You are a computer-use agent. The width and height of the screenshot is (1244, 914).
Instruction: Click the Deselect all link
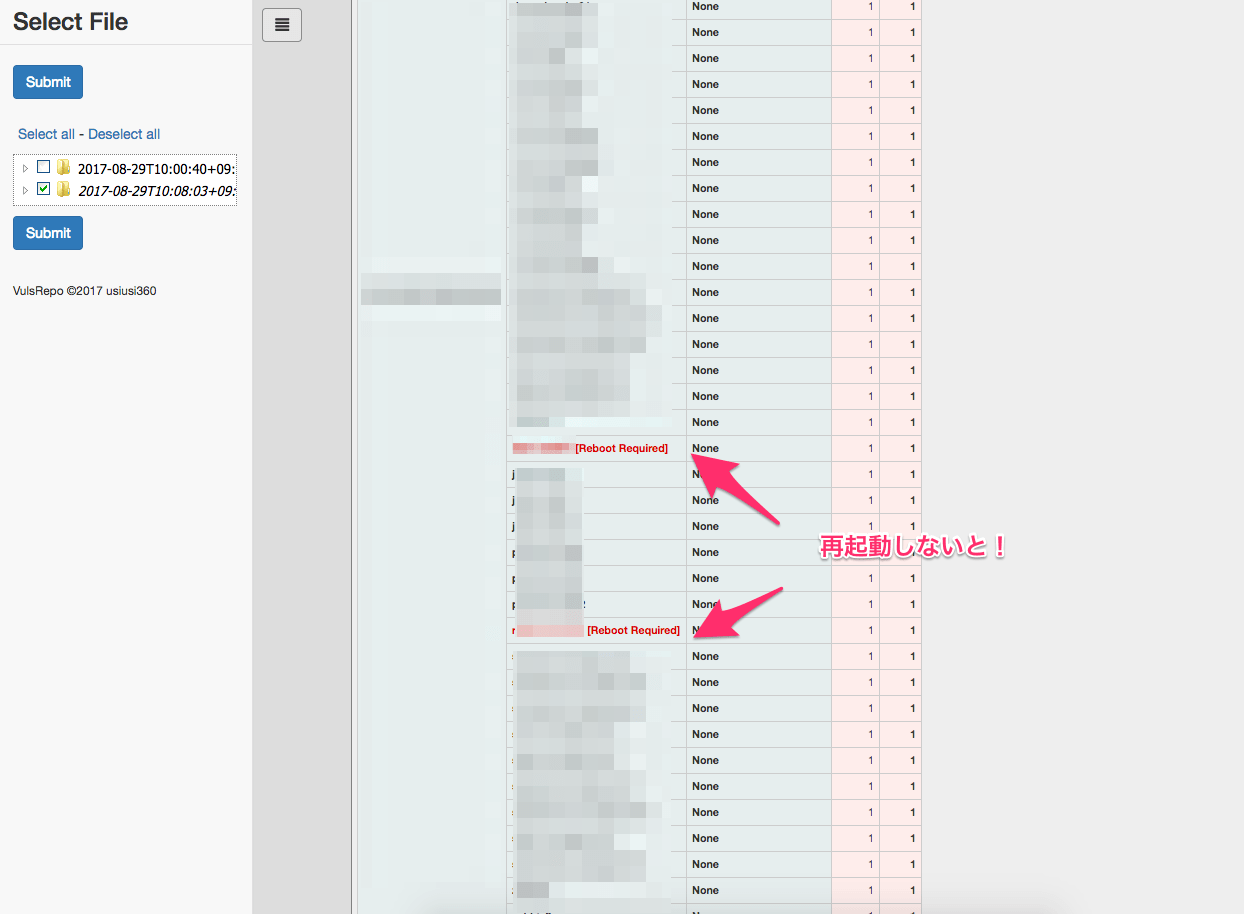click(x=124, y=134)
